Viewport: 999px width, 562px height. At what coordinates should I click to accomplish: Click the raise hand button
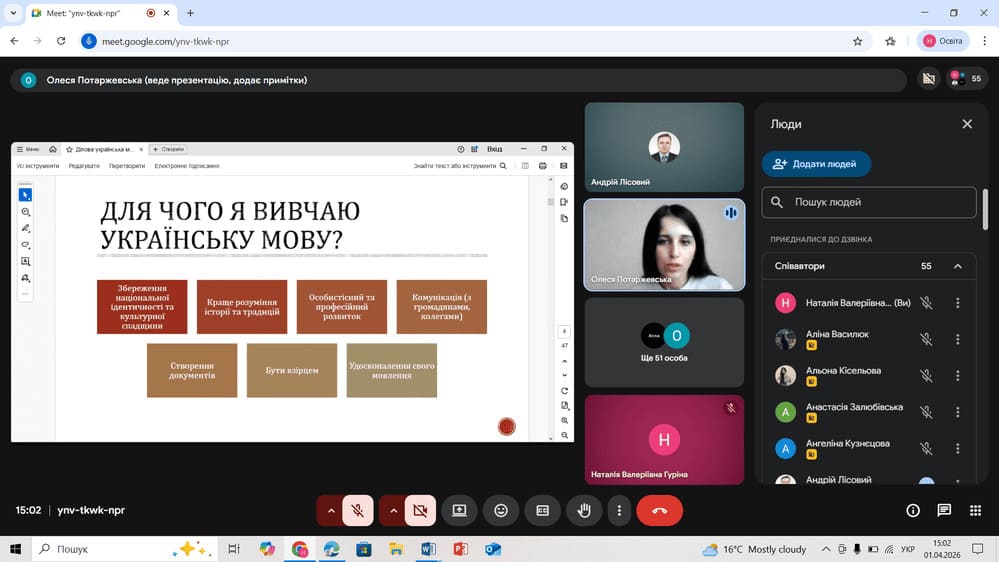coord(584,510)
